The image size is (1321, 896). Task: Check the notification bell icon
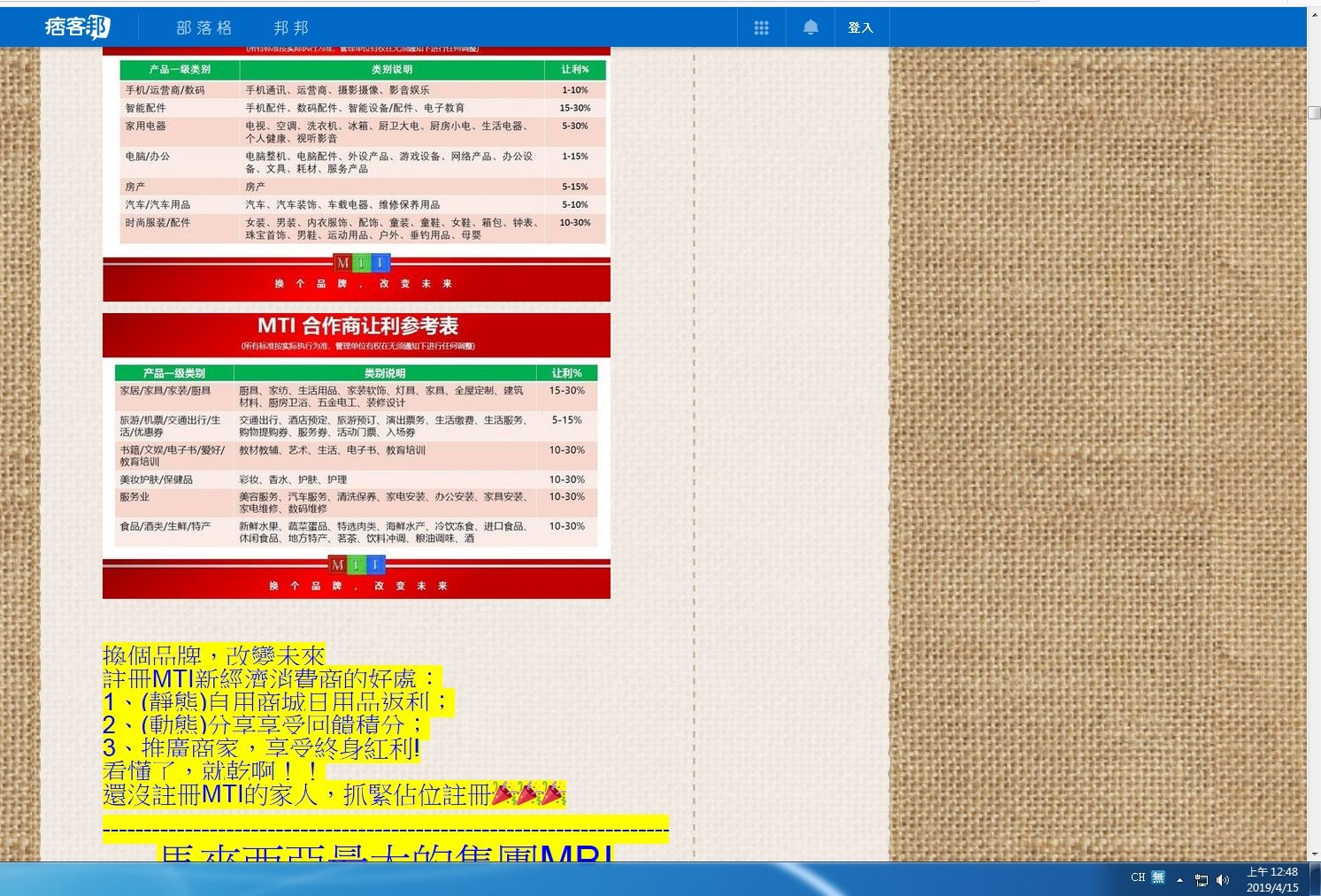click(810, 27)
